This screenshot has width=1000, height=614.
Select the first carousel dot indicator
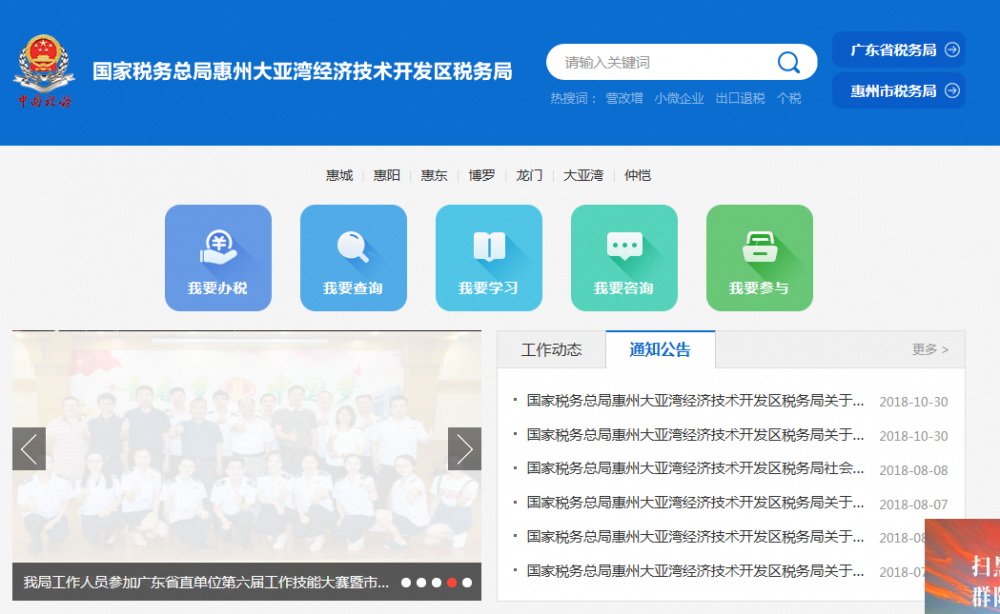click(406, 582)
